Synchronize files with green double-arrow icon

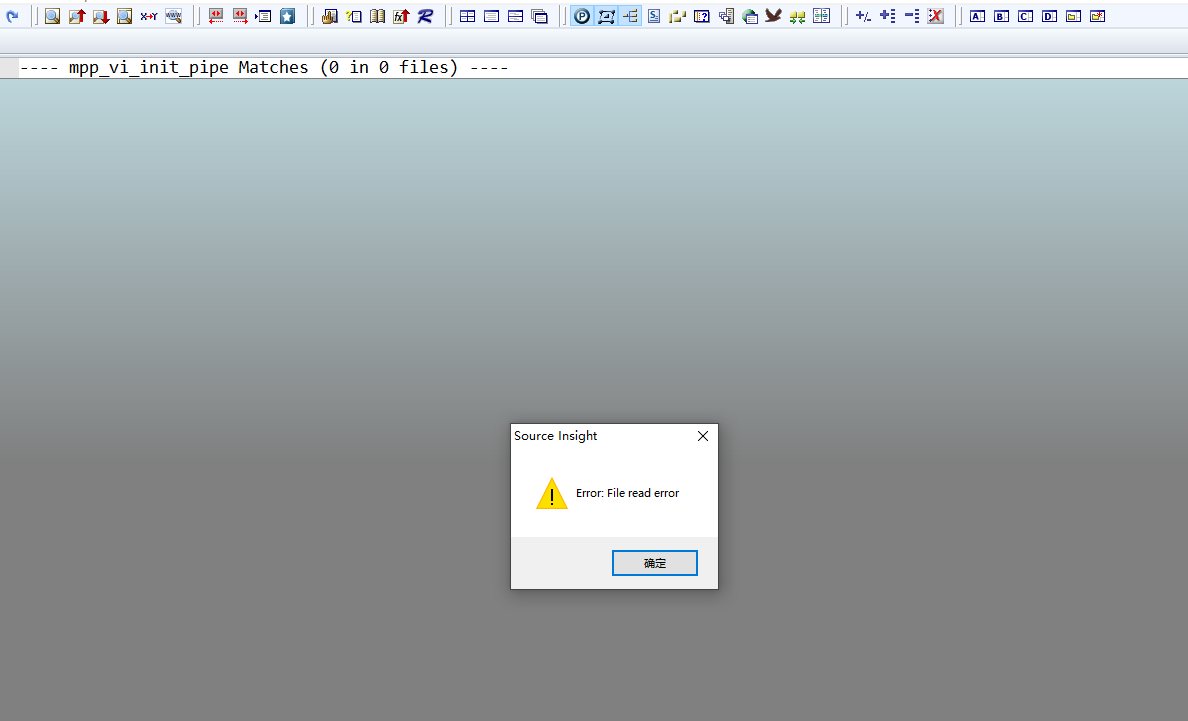click(797, 16)
